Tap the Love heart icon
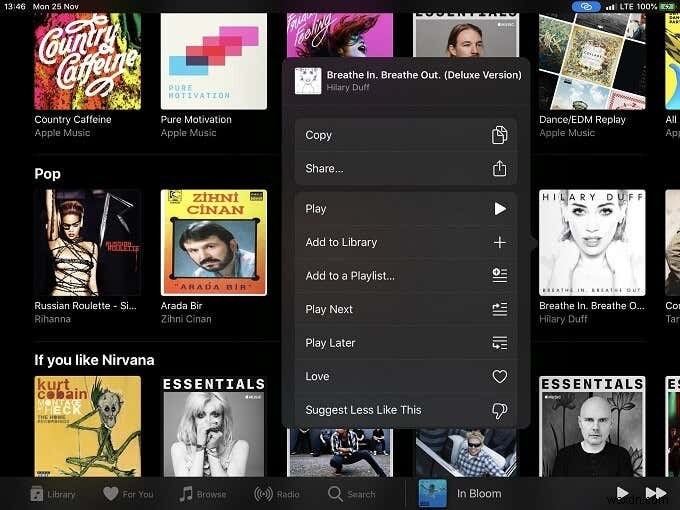This screenshot has width=680, height=510. pos(500,376)
